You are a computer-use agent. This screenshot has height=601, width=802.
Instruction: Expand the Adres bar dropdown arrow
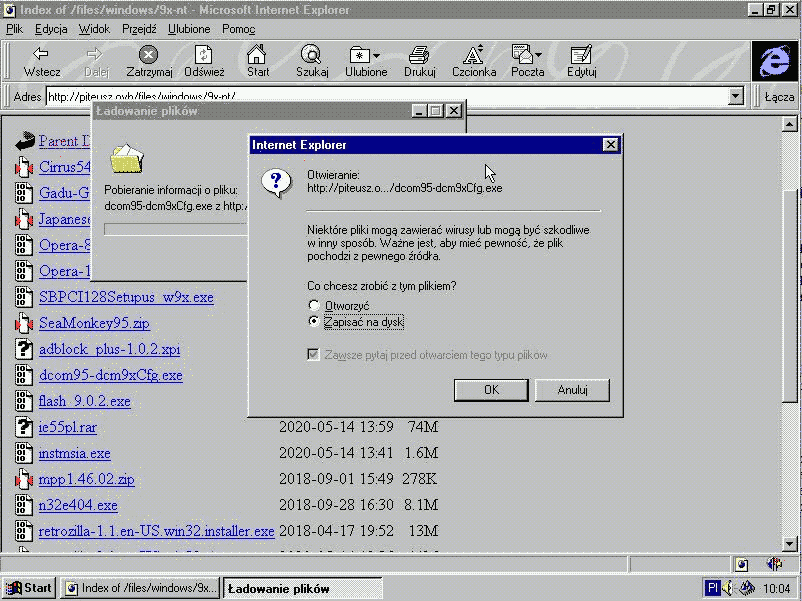(736, 97)
